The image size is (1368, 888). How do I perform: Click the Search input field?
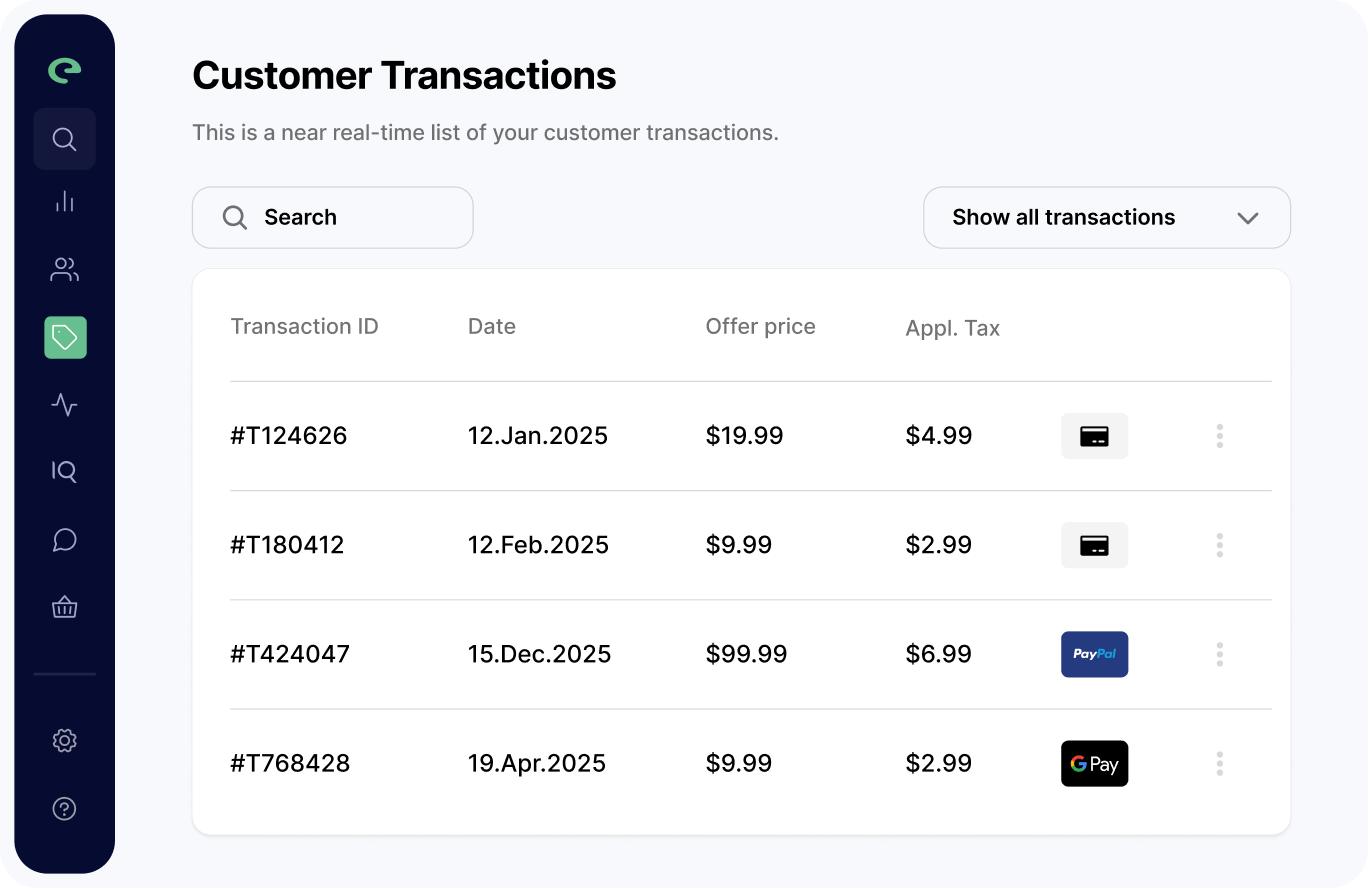(x=332, y=218)
